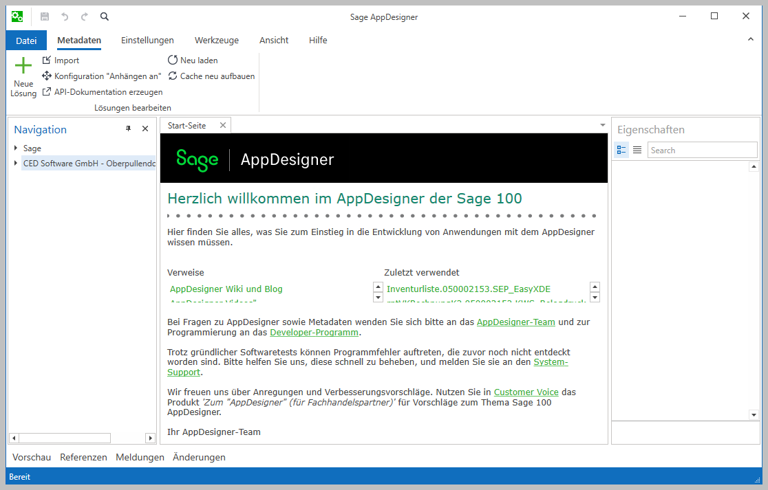Collapse the ribbon with the chevron
Image resolution: width=768 pixels, height=490 pixels.
pos(750,39)
